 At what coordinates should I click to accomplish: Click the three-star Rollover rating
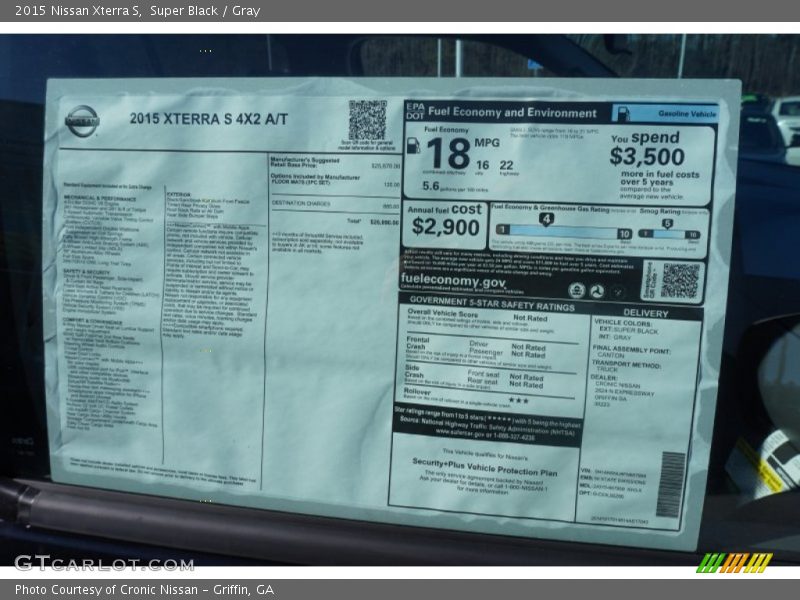(x=518, y=401)
